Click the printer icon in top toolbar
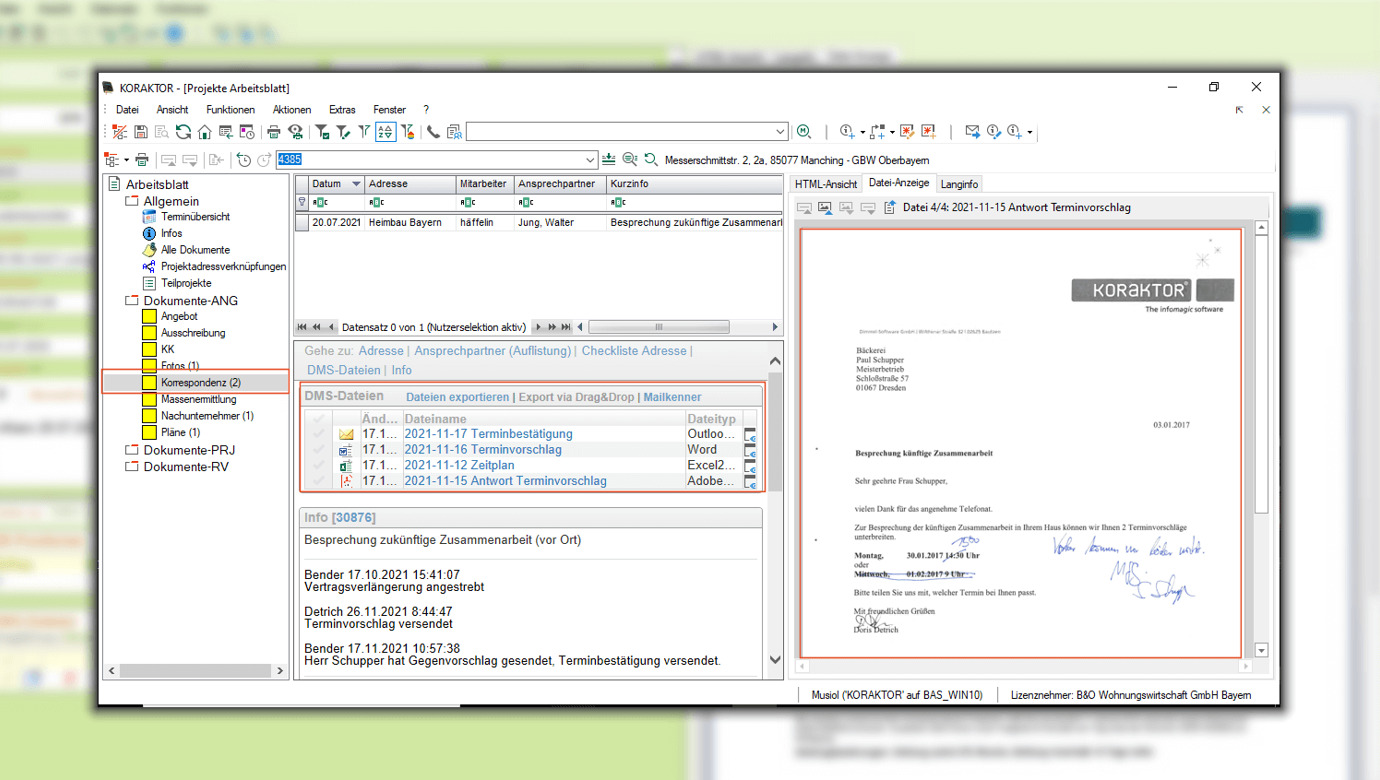 (273, 132)
